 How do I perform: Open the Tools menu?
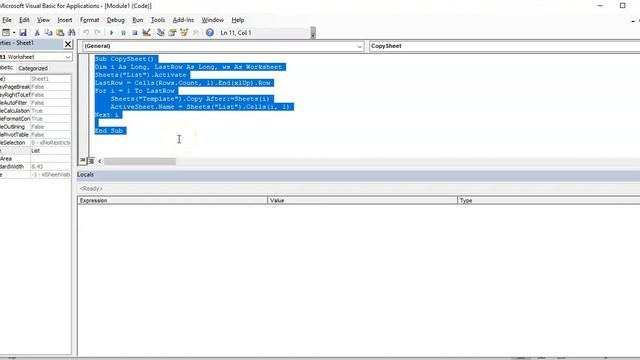pos(158,20)
